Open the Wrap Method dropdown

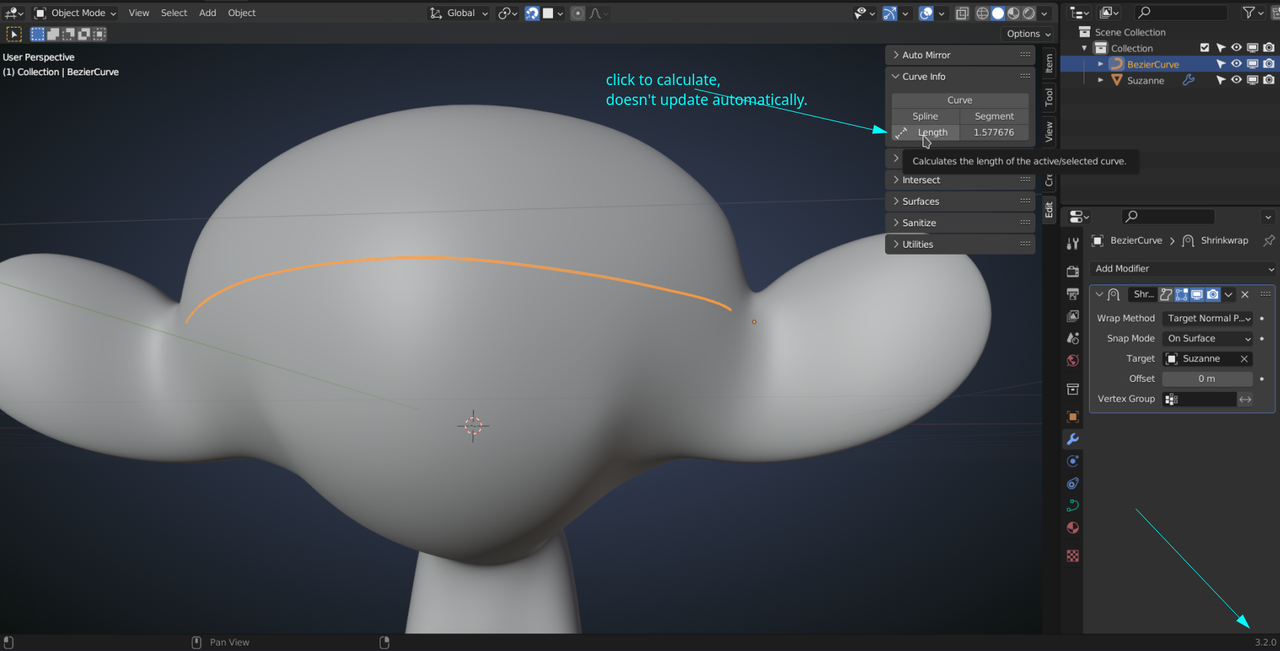pyautogui.click(x=1209, y=318)
